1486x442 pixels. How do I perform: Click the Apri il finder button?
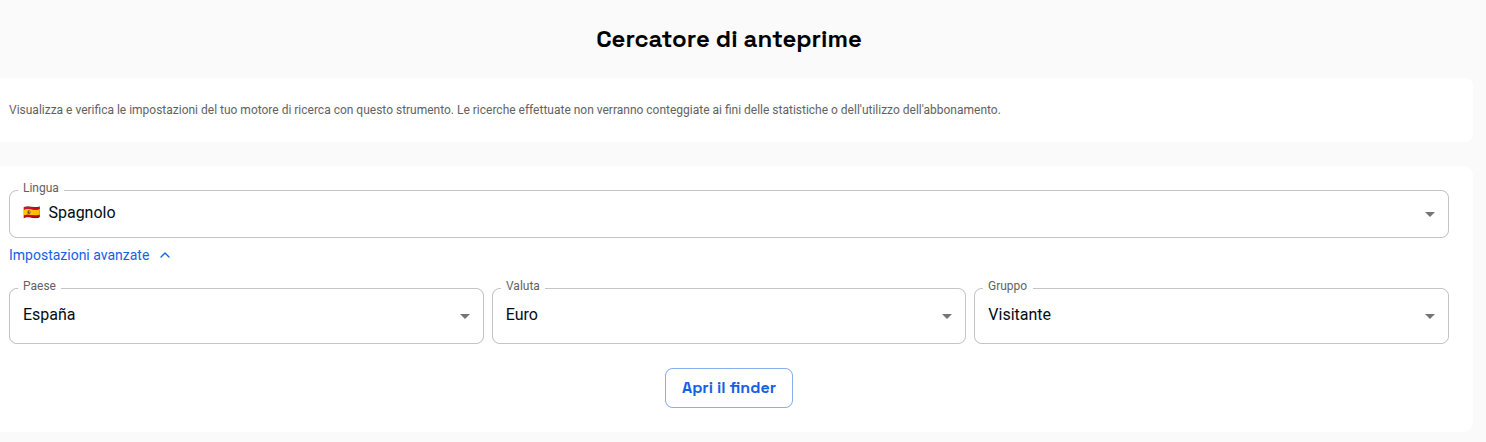click(729, 388)
